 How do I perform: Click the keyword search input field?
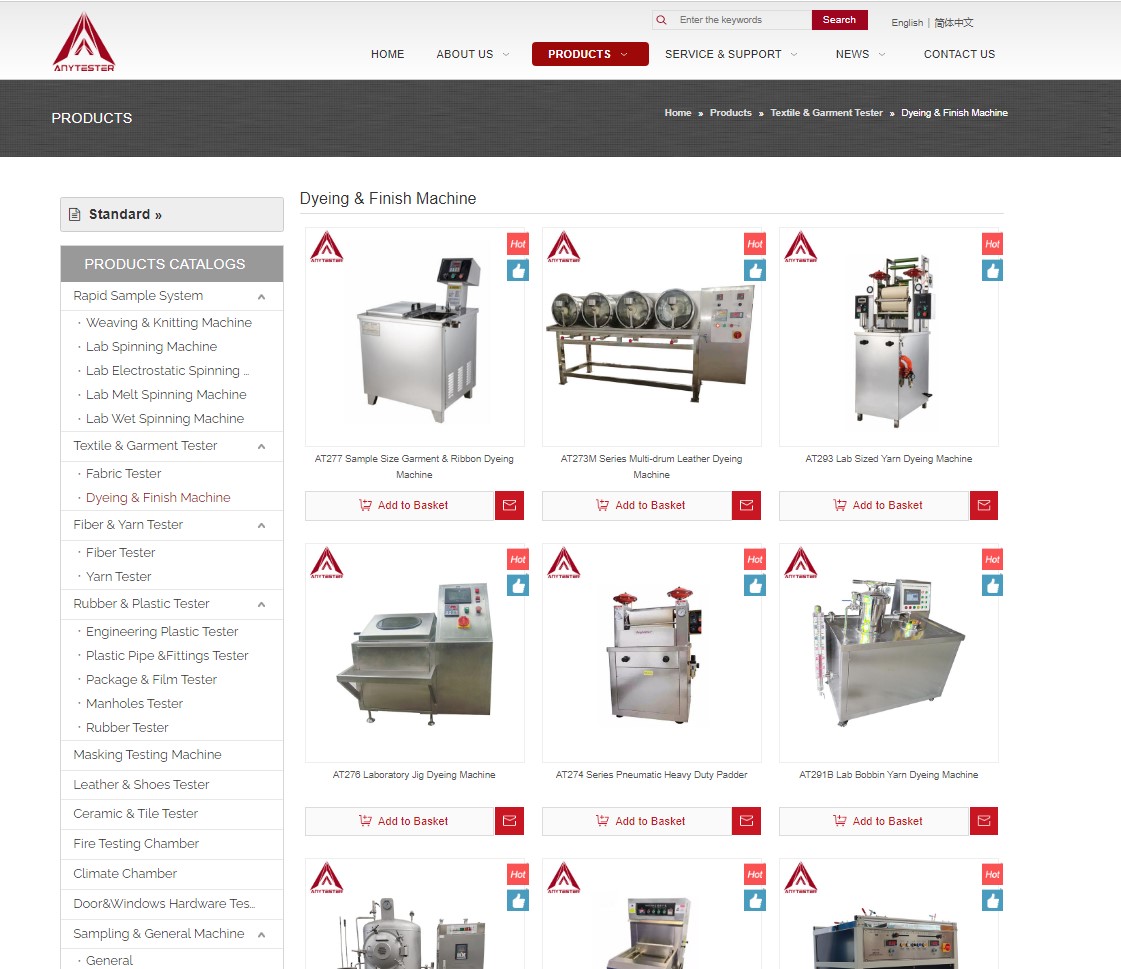740,20
